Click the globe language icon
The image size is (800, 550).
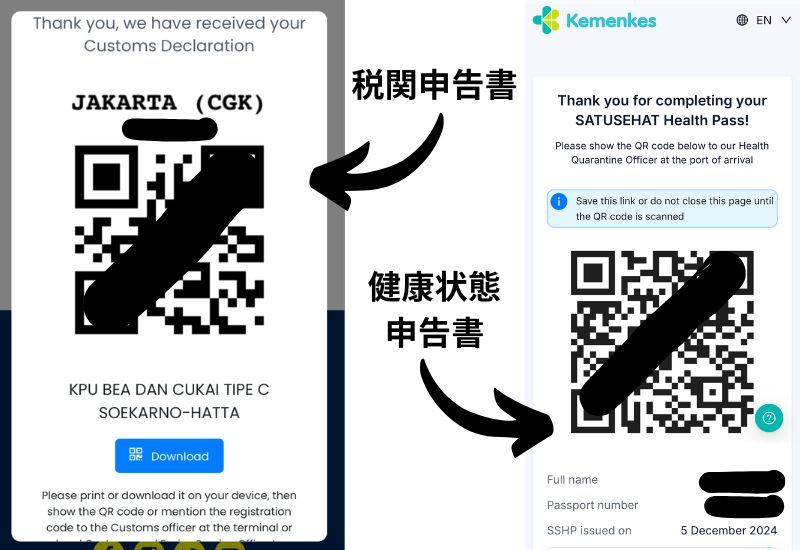click(742, 20)
